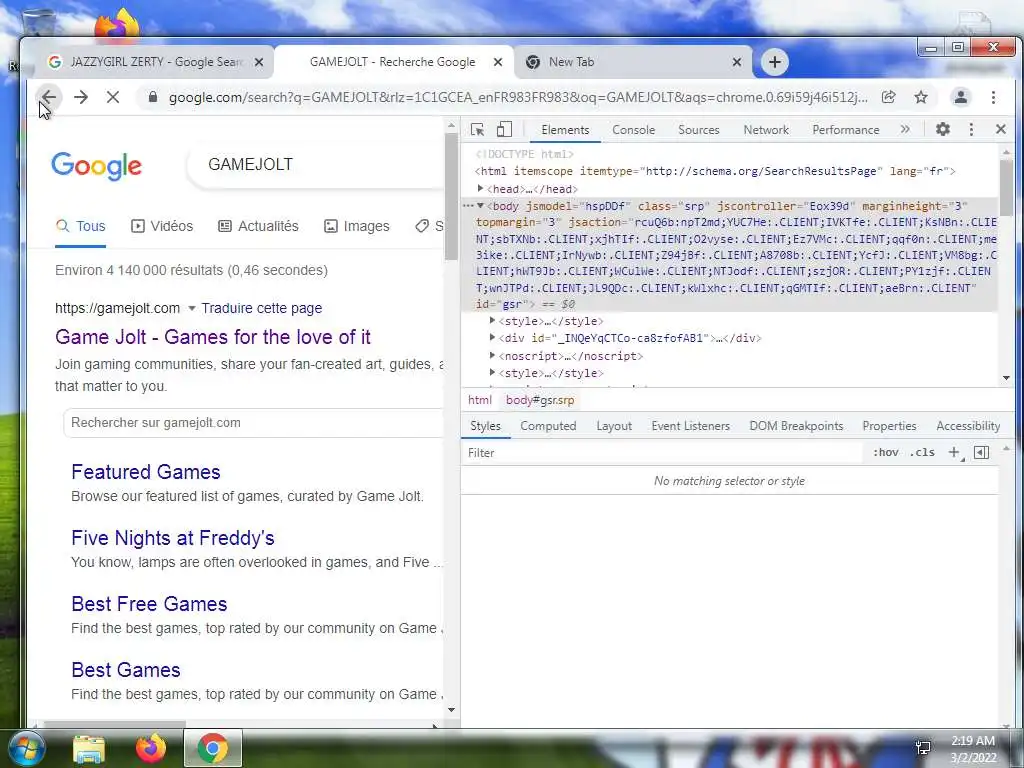
Task: Switch to the Console tab
Action: (x=633, y=130)
